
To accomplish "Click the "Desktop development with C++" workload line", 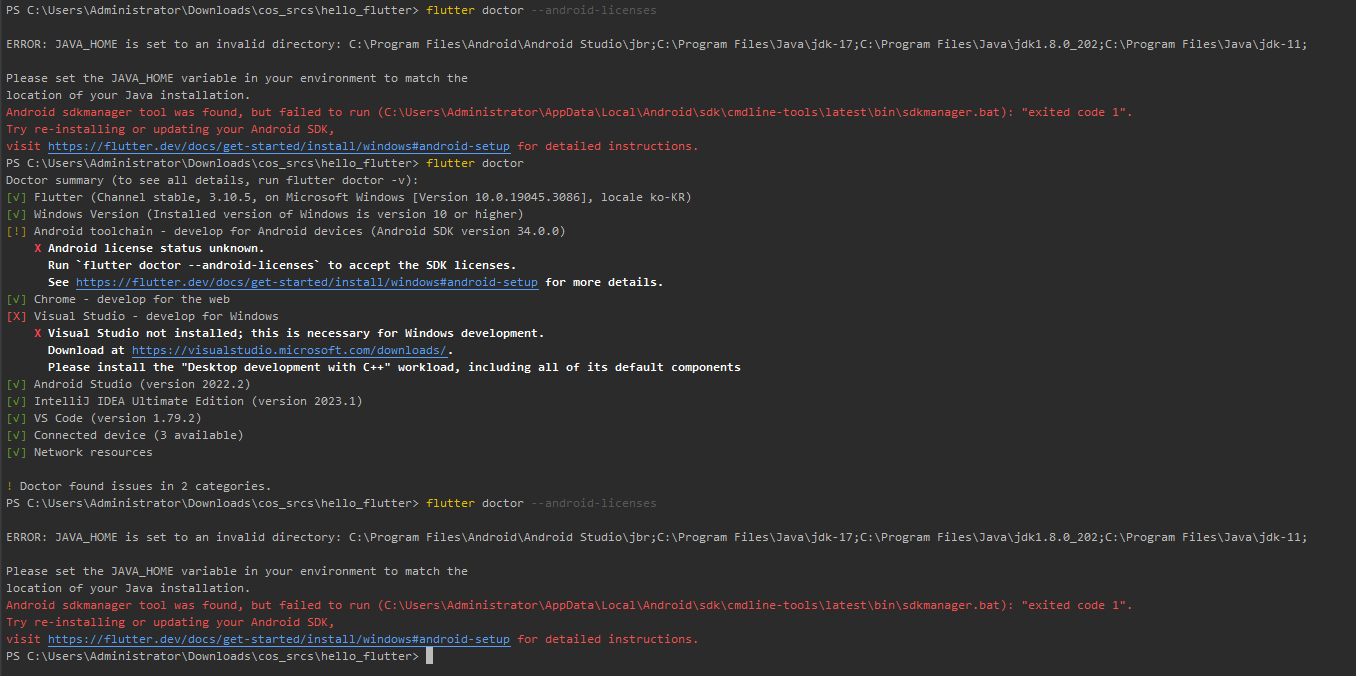I will [x=394, y=367].
